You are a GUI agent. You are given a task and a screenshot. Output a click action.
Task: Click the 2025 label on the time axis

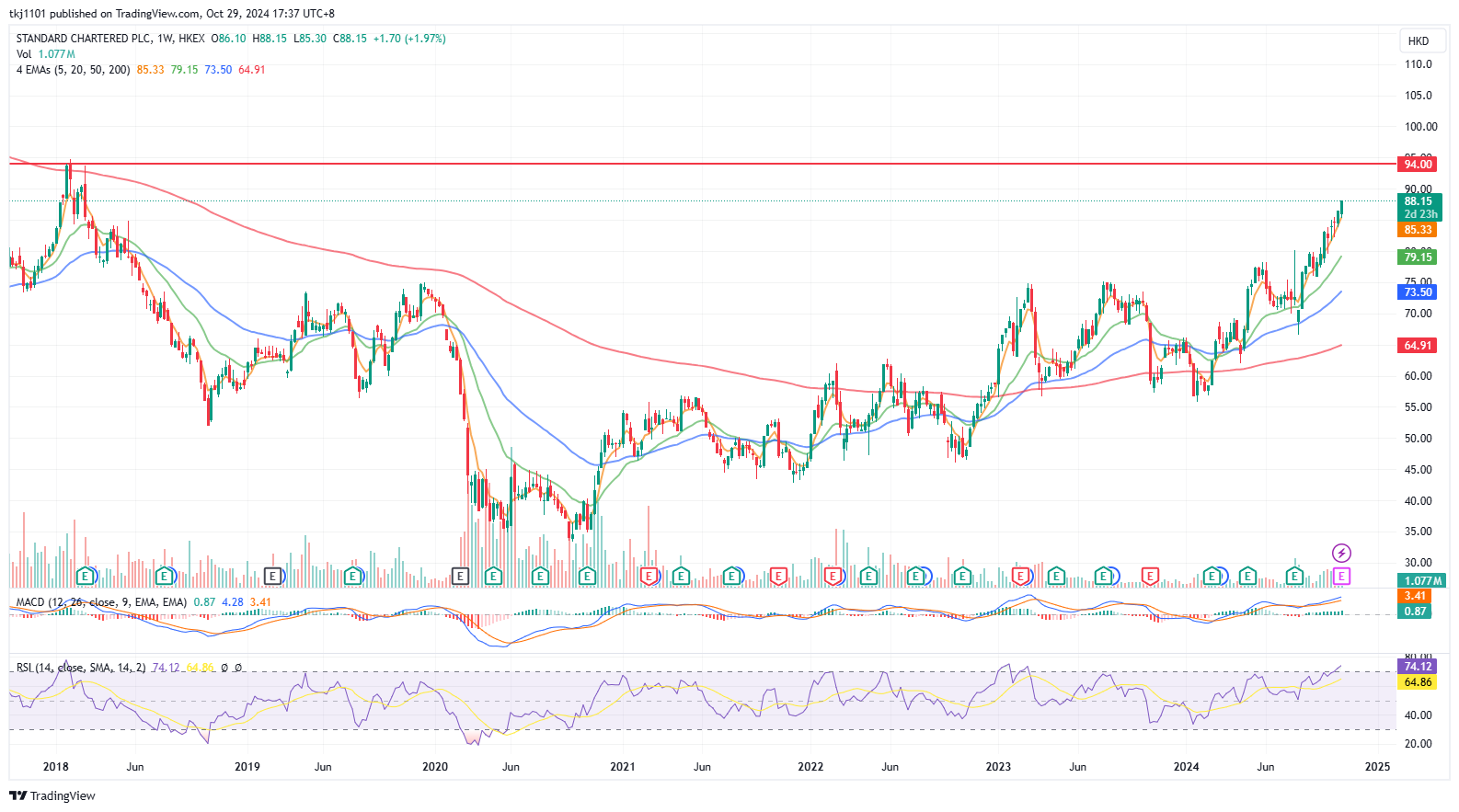1377,767
